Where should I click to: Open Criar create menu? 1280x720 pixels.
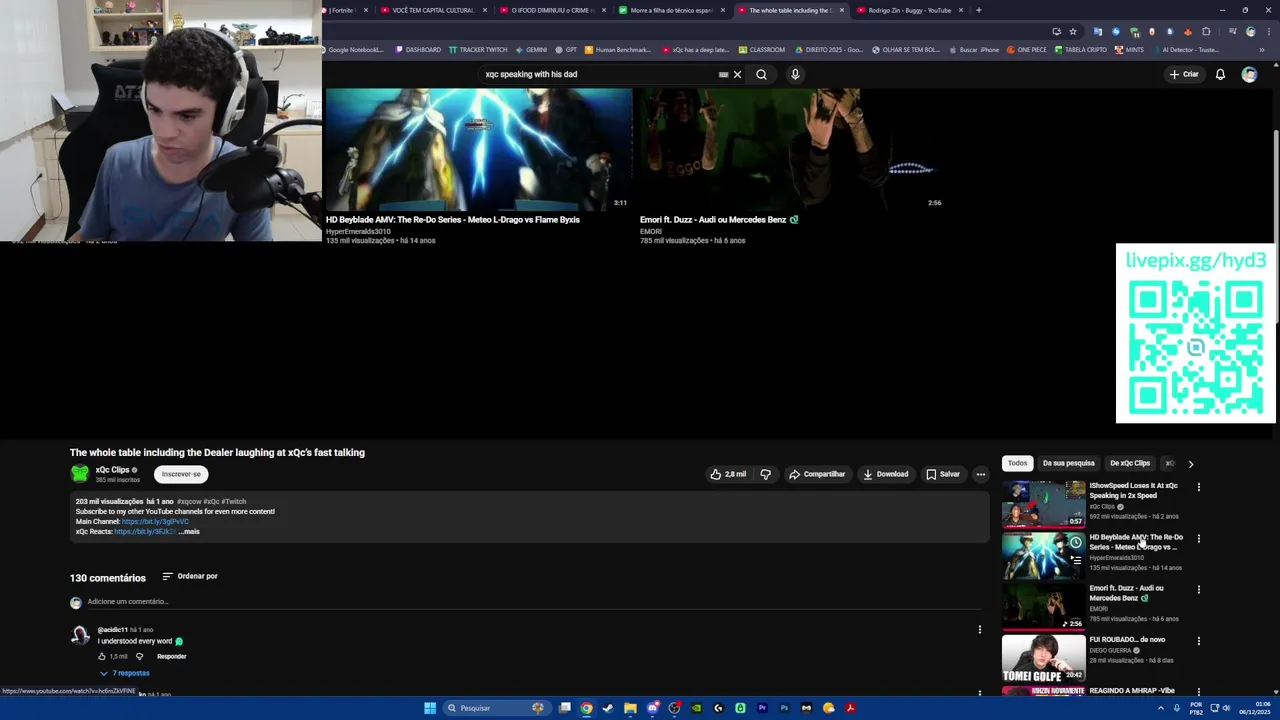[x=1184, y=74]
